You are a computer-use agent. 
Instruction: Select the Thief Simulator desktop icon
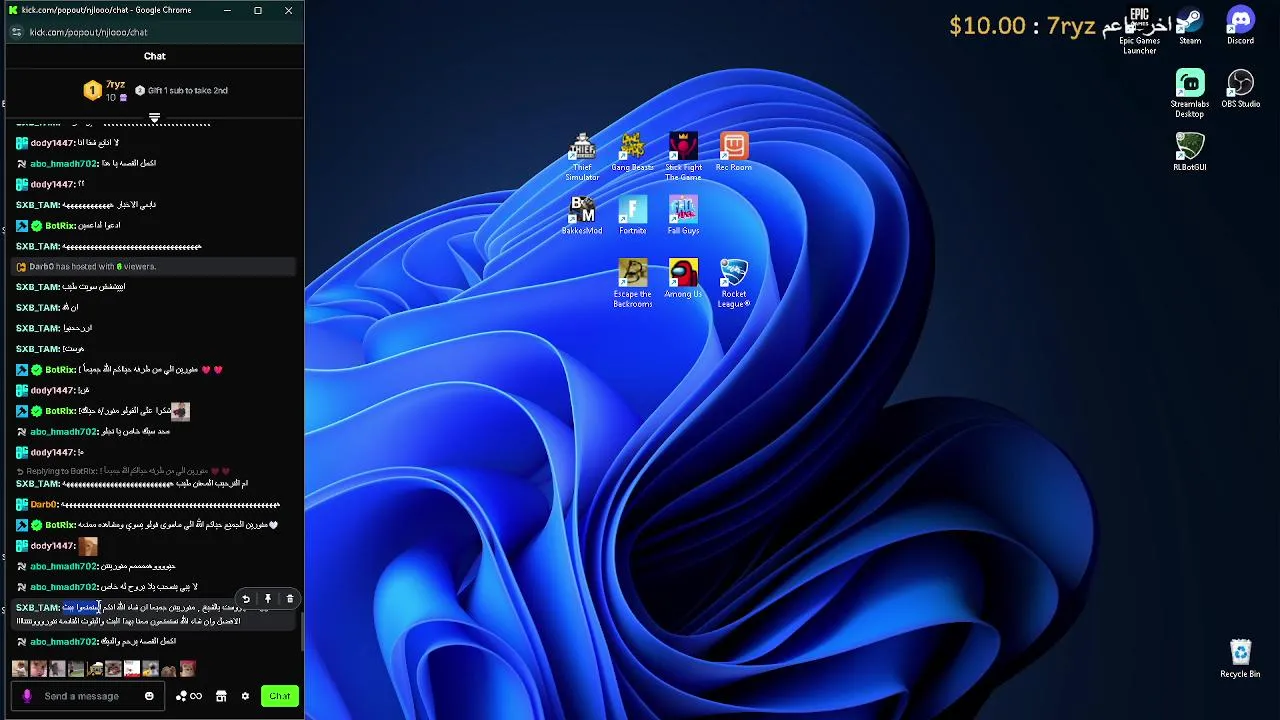582,157
